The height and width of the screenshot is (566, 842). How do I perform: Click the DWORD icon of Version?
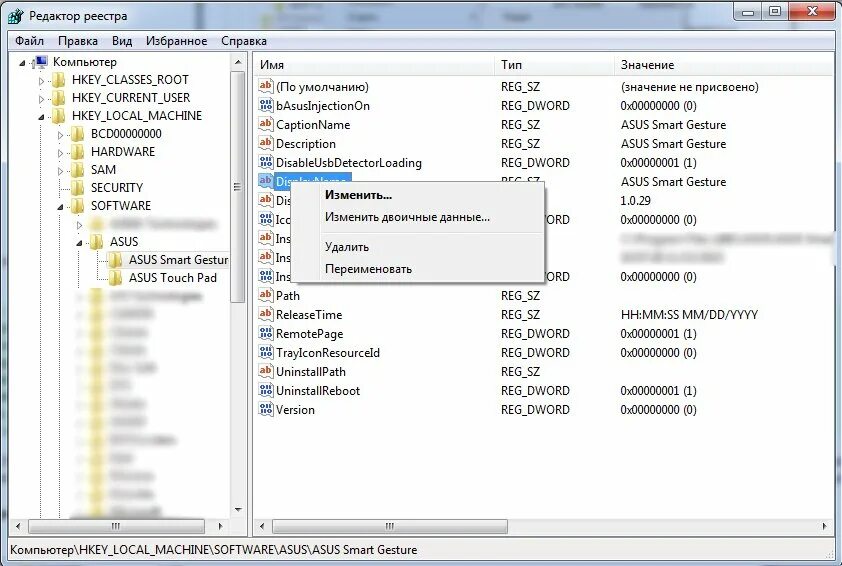[266, 409]
